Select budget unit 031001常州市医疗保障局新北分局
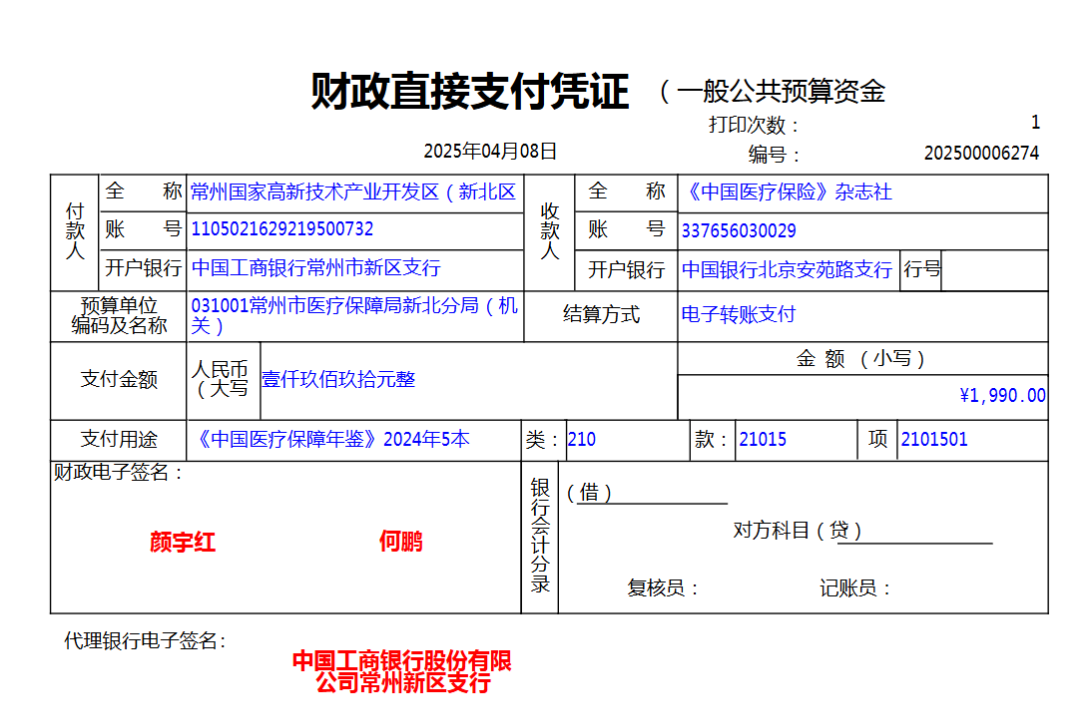The image size is (1085, 725). coord(354,315)
